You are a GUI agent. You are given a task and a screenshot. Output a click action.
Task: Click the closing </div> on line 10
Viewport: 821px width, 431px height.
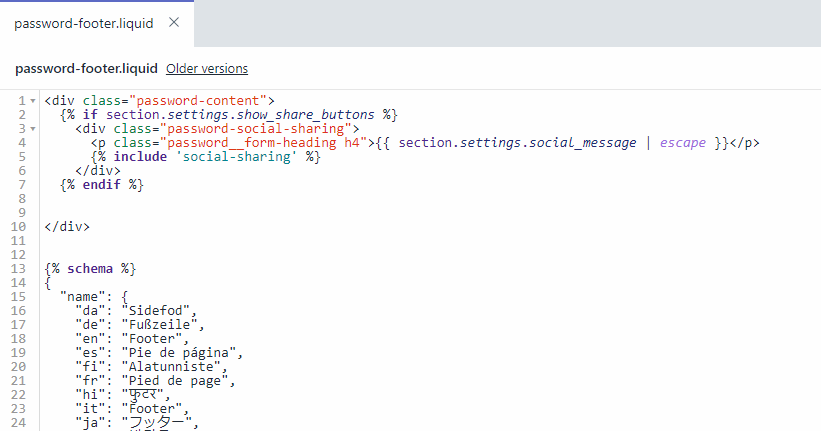67,227
